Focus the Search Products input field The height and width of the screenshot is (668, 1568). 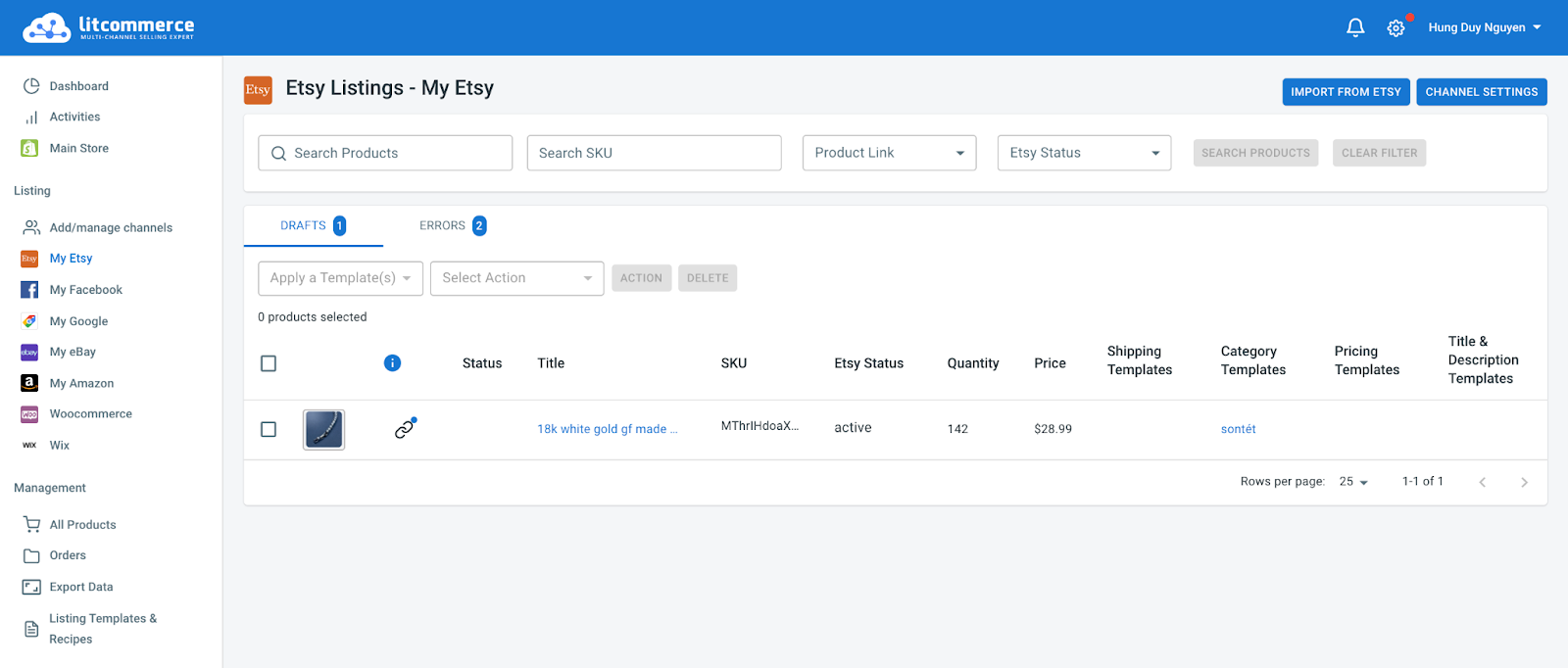(x=385, y=153)
